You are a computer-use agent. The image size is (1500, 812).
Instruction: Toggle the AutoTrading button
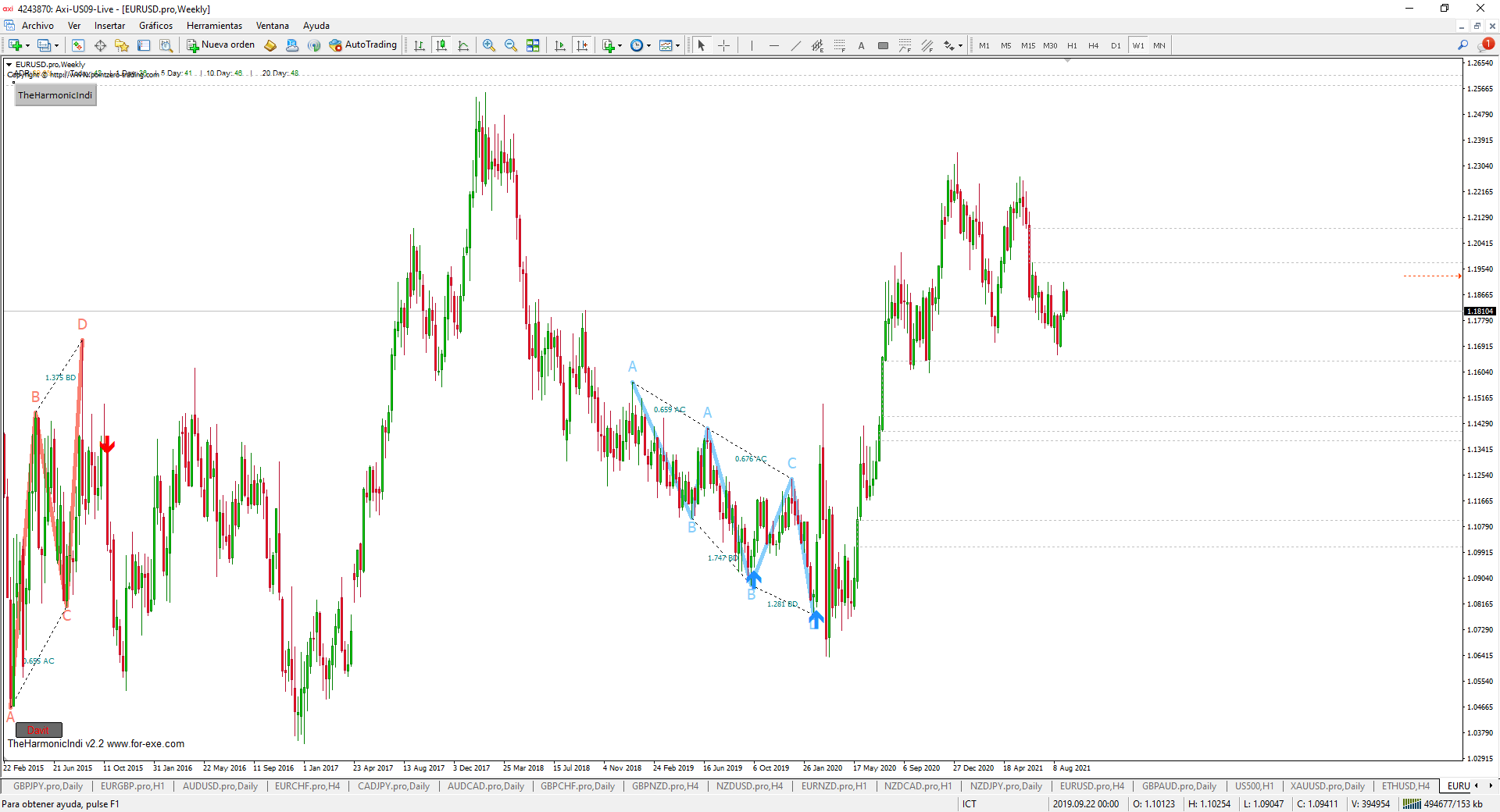363,45
